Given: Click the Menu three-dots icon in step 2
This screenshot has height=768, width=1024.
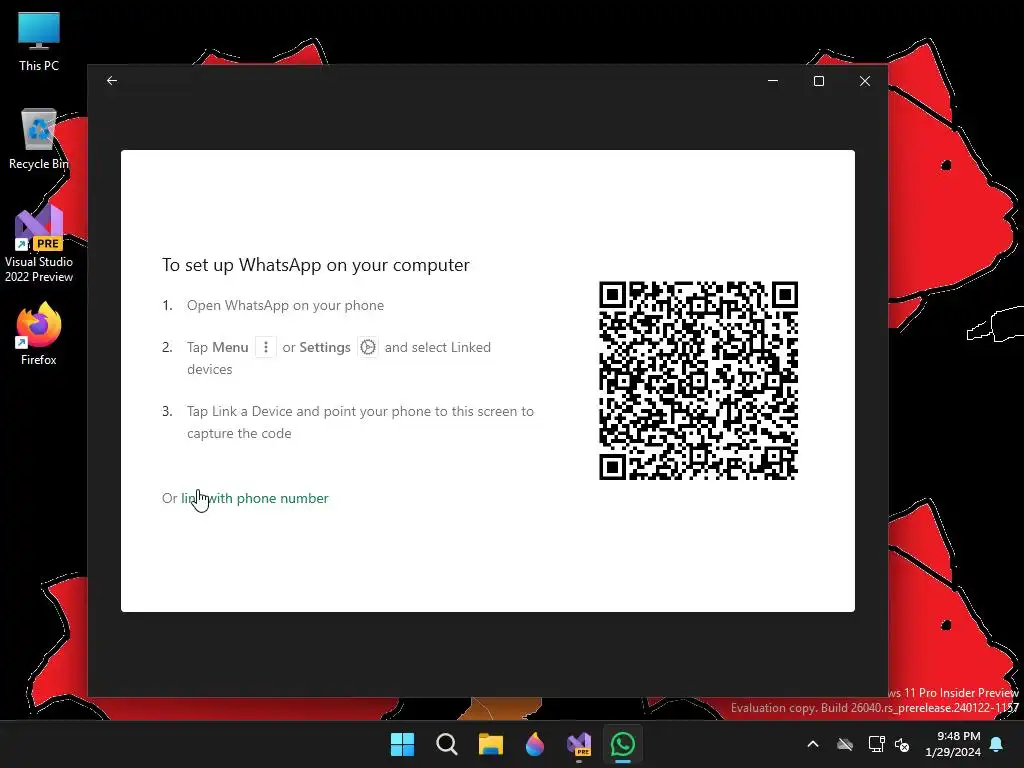Looking at the screenshot, I should [x=266, y=347].
